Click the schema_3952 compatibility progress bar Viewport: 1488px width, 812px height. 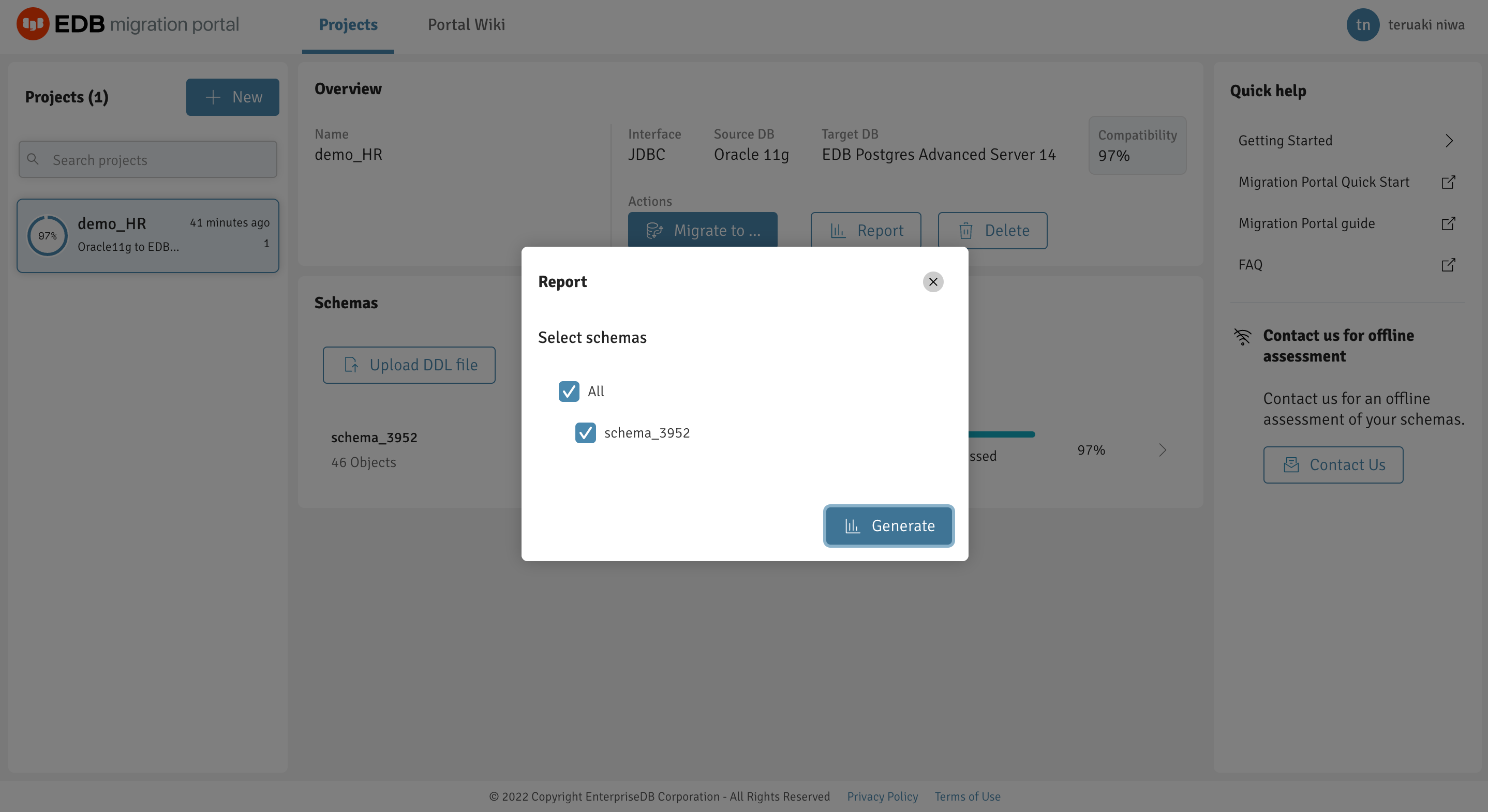pyautogui.click(x=1001, y=434)
